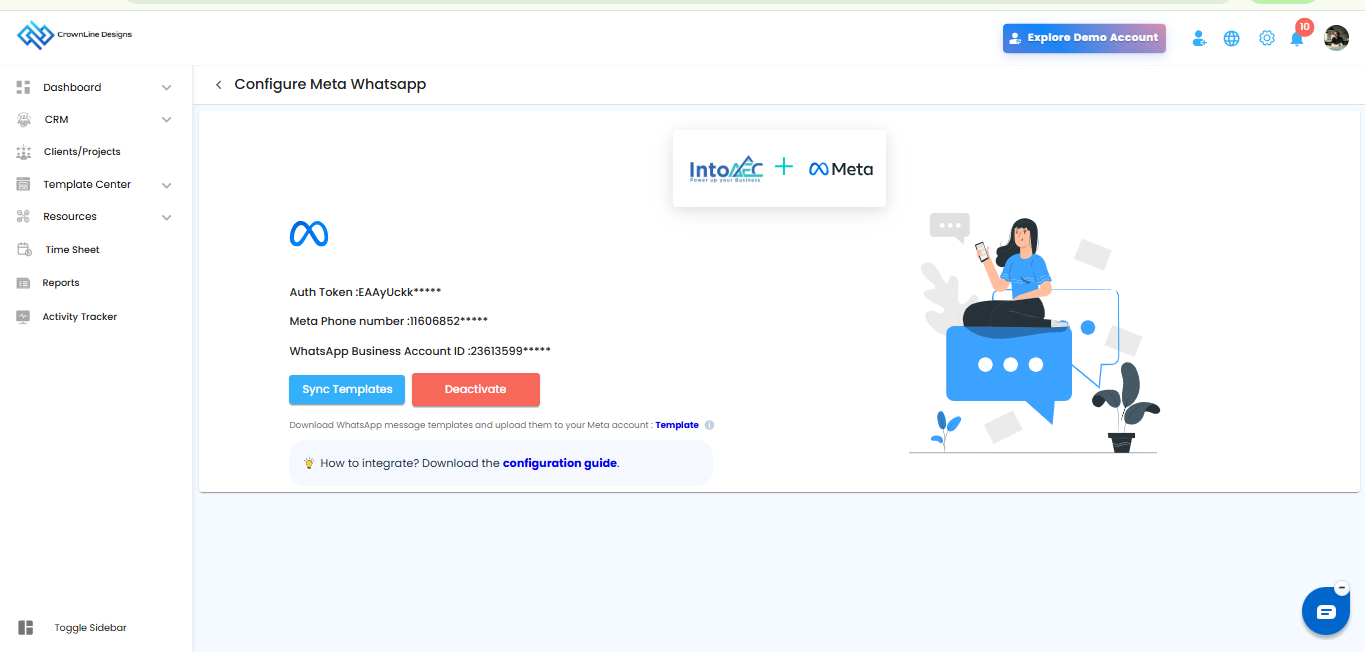Viewport: 1365px width, 652px height.
Task: Go back using the left arrow
Action: [x=219, y=85]
